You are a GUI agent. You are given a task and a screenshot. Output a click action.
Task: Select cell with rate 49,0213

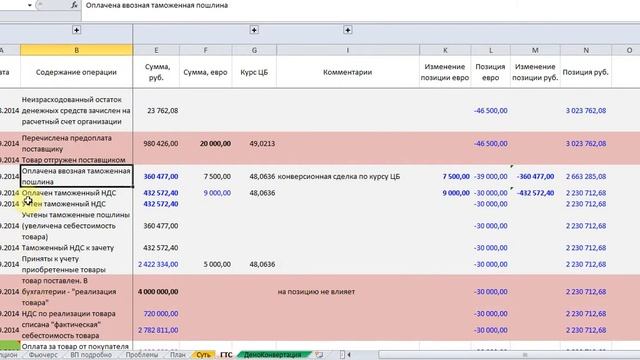[254, 143]
